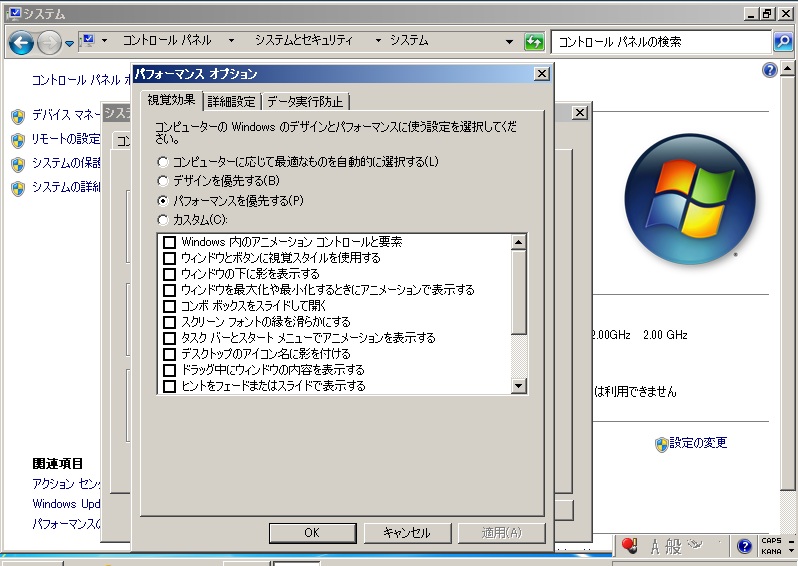
Task: Click the refresh icon beside the address bar
Action: tap(535, 41)
